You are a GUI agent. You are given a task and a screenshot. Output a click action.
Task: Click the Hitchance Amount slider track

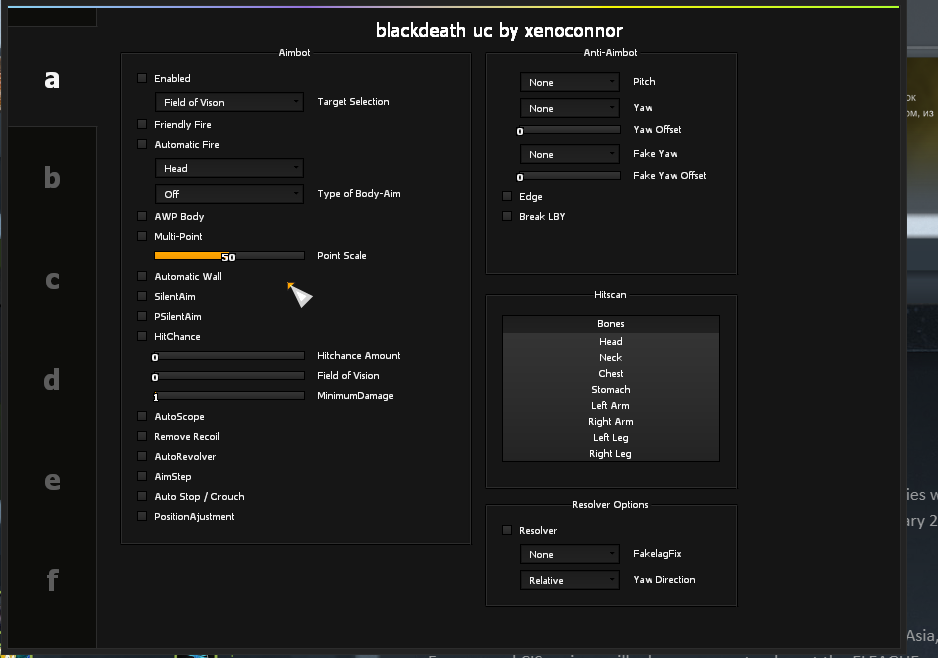pyautogui.click(x=229, y=355)
